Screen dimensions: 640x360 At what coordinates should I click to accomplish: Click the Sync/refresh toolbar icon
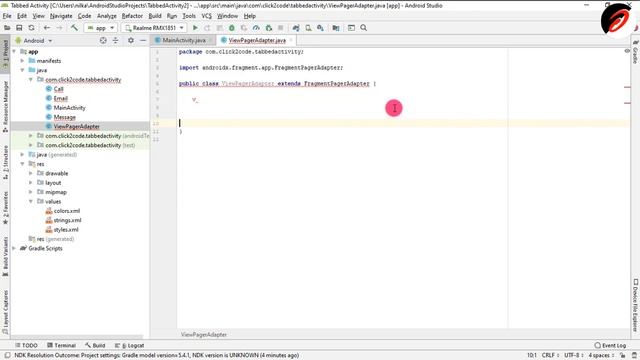[31, 28]
